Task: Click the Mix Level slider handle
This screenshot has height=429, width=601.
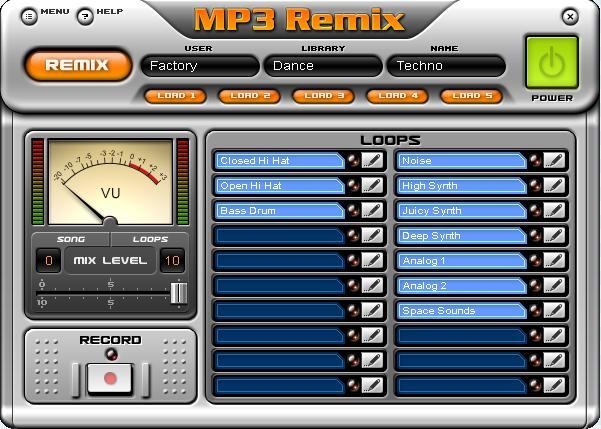Action: 179,293
